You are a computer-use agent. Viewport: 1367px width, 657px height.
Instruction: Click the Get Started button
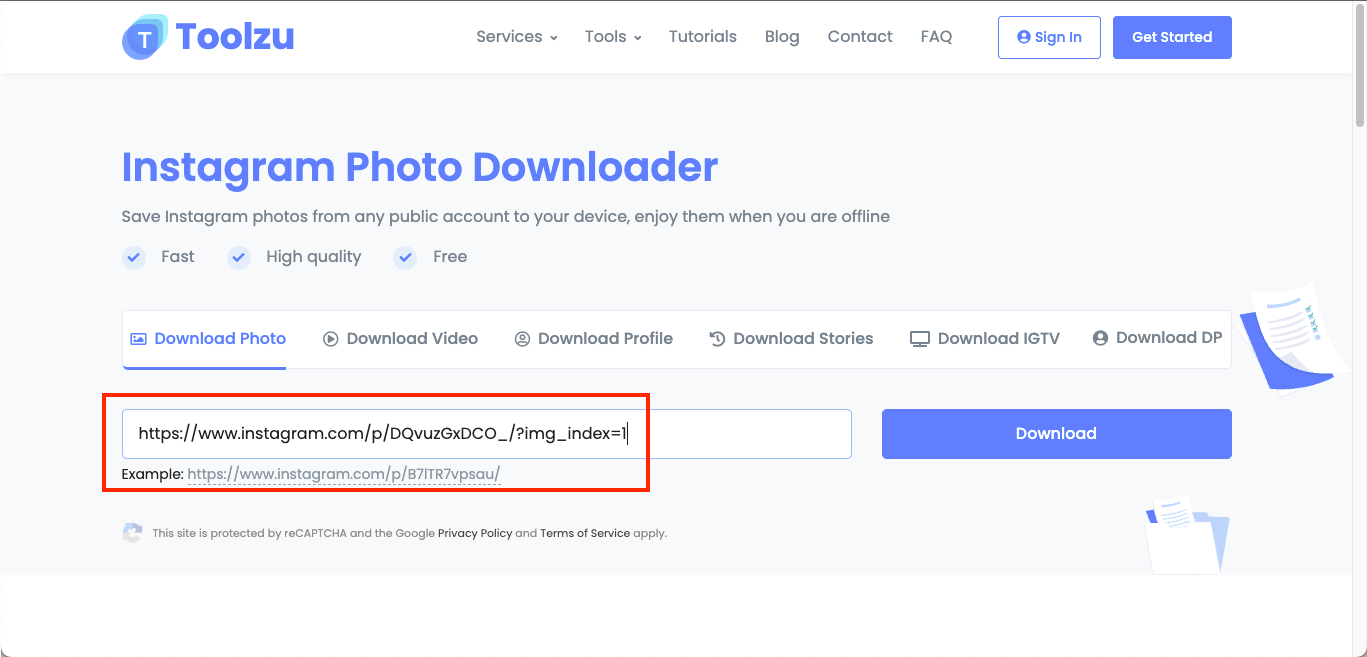point(1172,37)
